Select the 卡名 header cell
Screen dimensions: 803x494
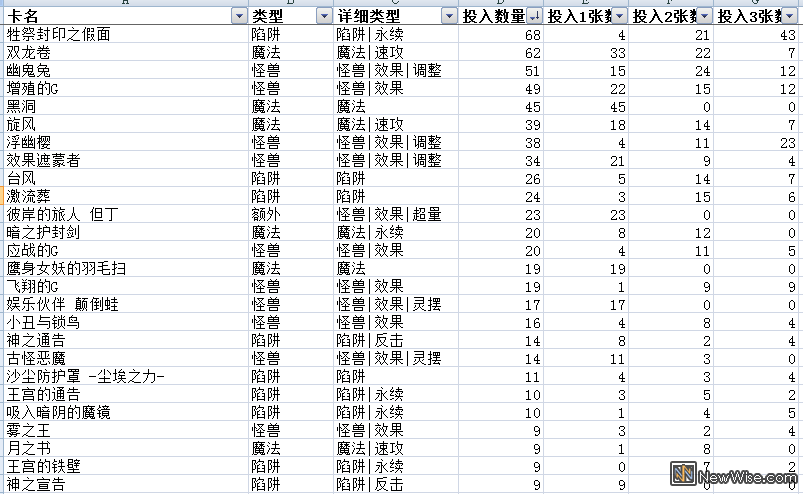pyautogui.click(x=126, y=16)
